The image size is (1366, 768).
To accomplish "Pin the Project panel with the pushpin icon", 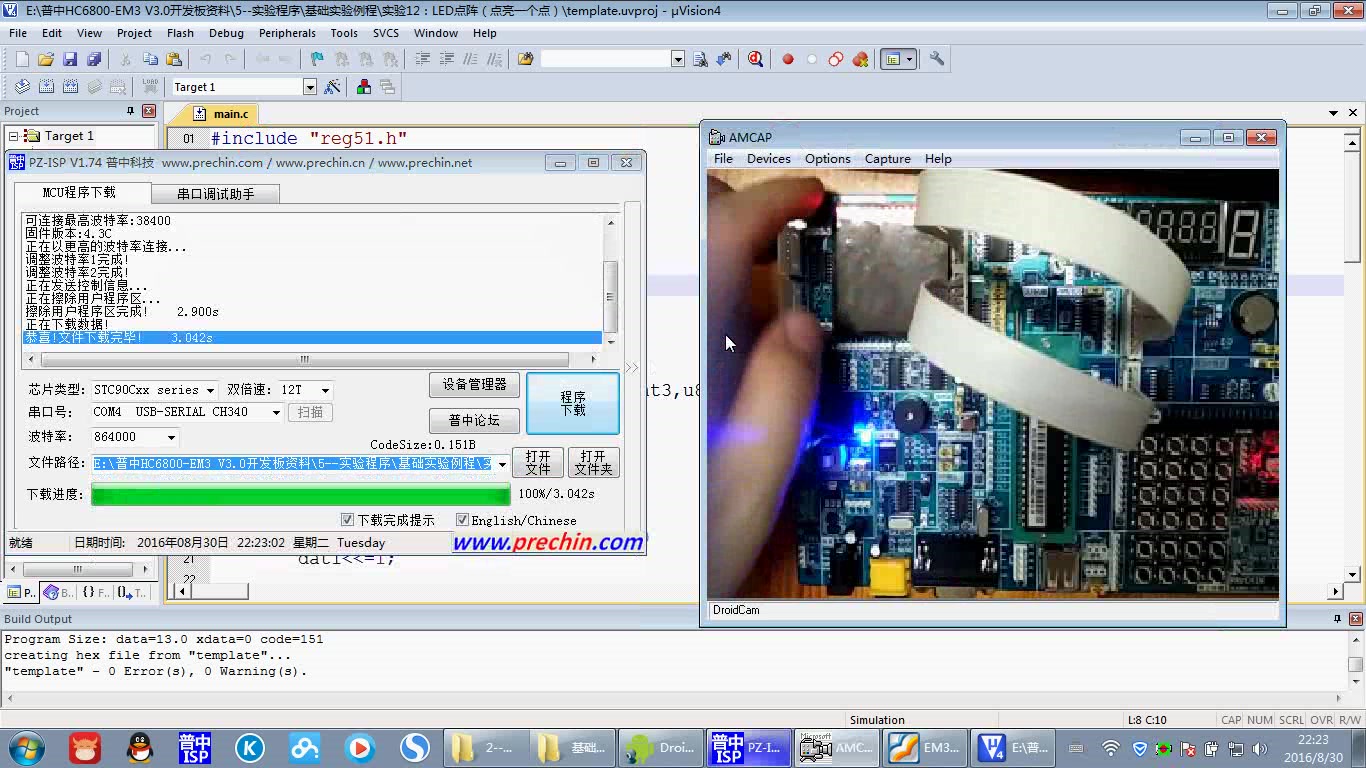I will pyautogui.click(x=130, y=111).
